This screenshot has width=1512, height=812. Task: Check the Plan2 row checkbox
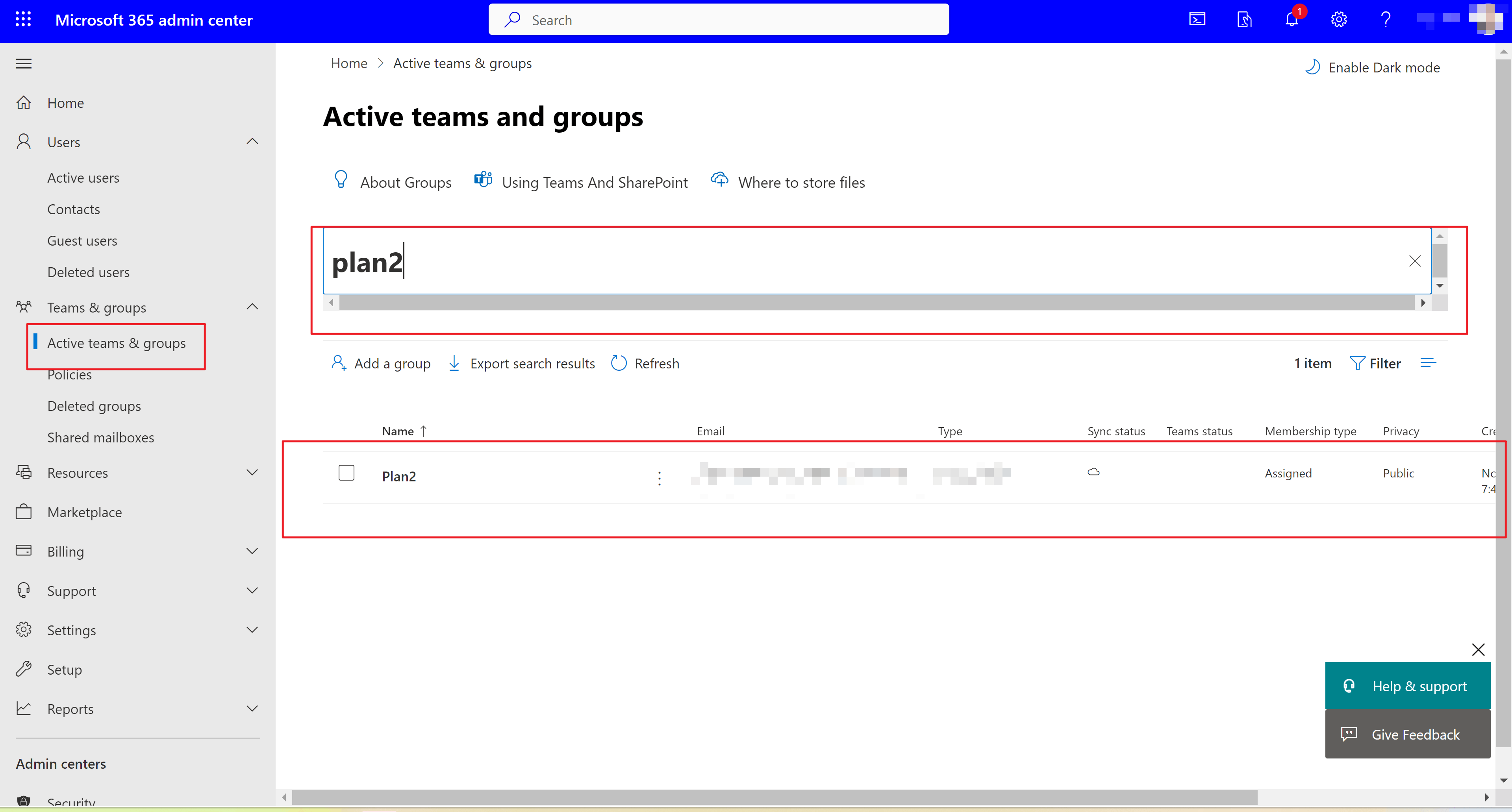(x=346, y=472)
